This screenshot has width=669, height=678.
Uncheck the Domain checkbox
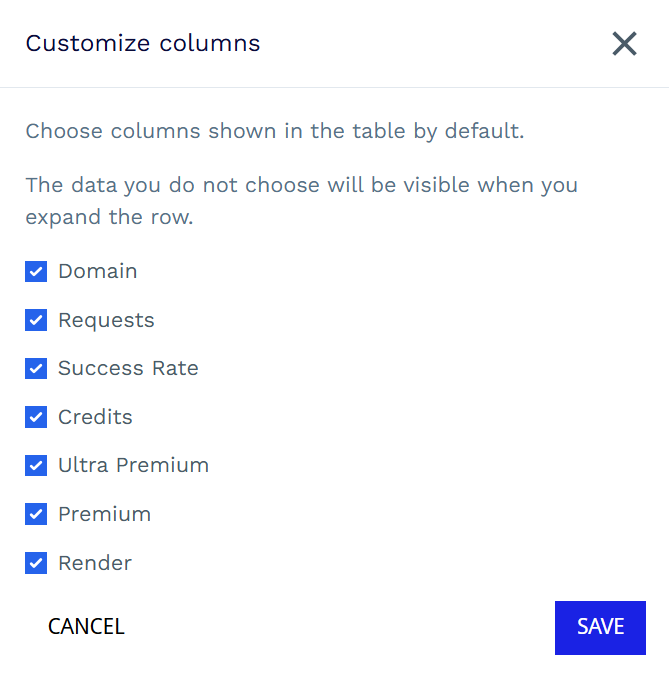(x=36, y=271)
